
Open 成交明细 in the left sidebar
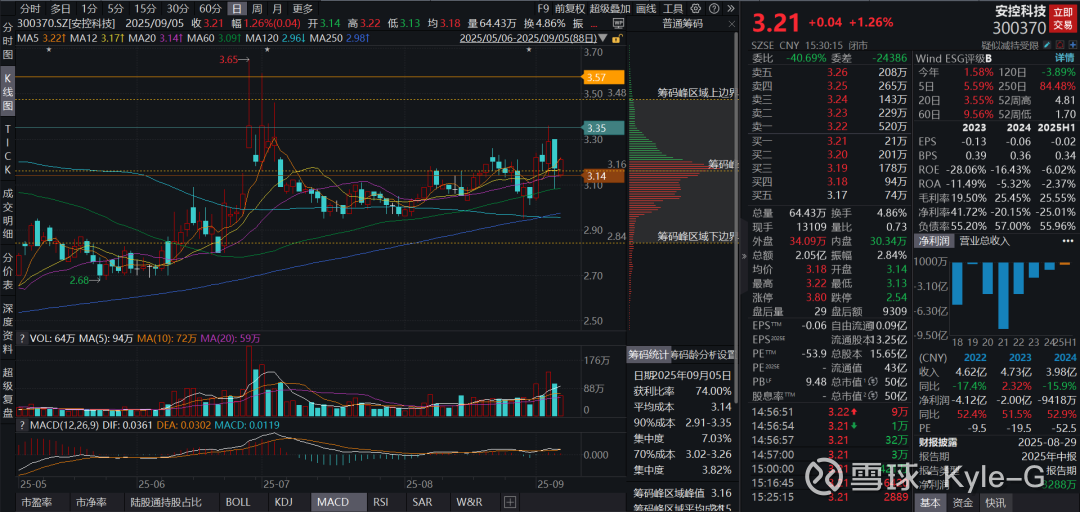(x=8, y=212)
